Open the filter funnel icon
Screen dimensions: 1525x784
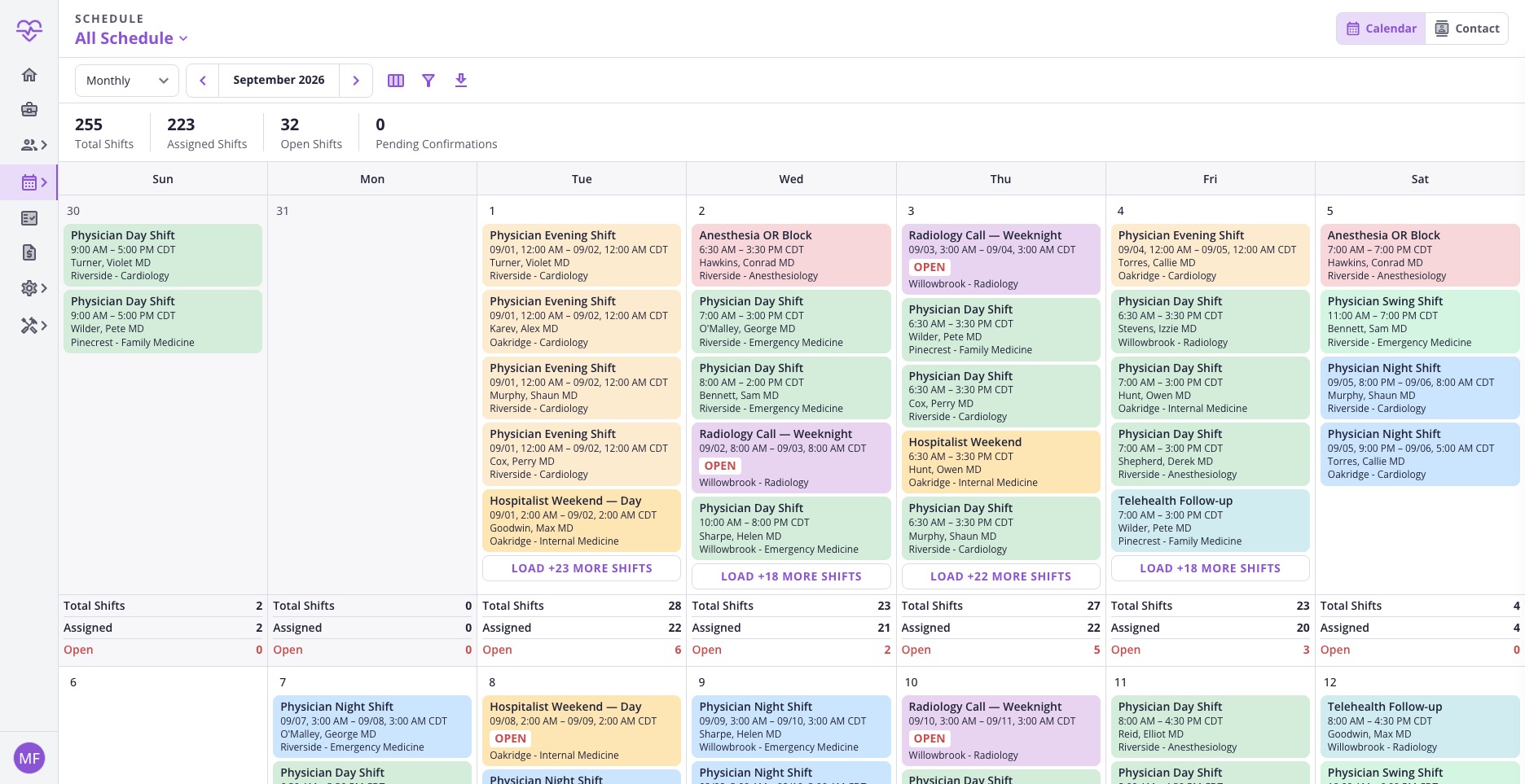[x=428, y=81]
